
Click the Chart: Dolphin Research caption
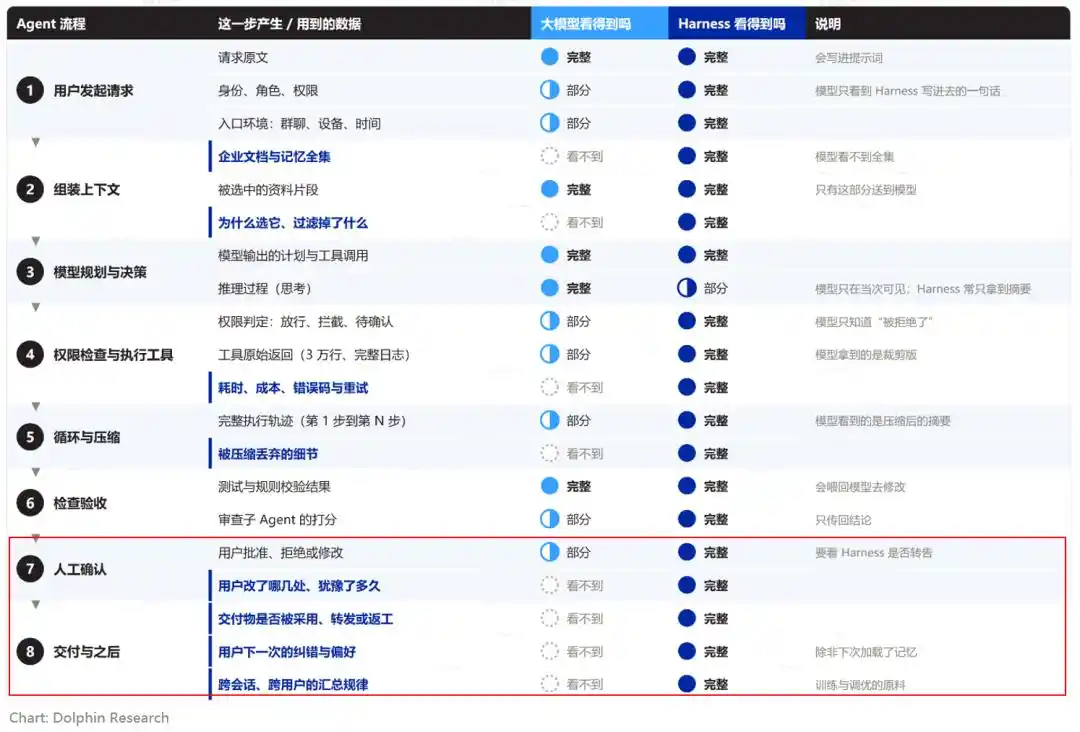(x=89, y=718)
